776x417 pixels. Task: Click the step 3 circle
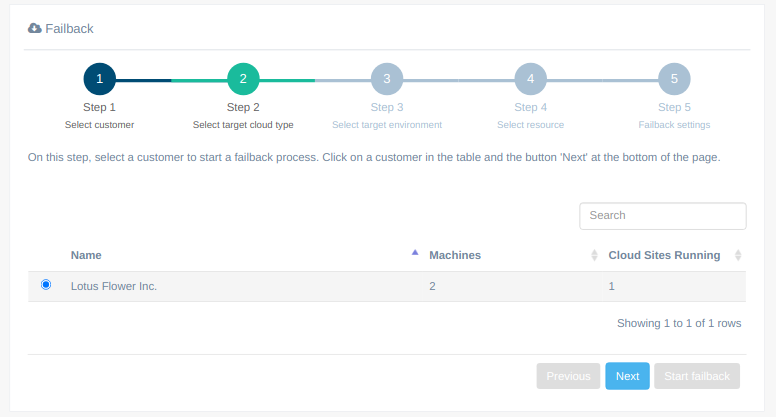point(387,79)
